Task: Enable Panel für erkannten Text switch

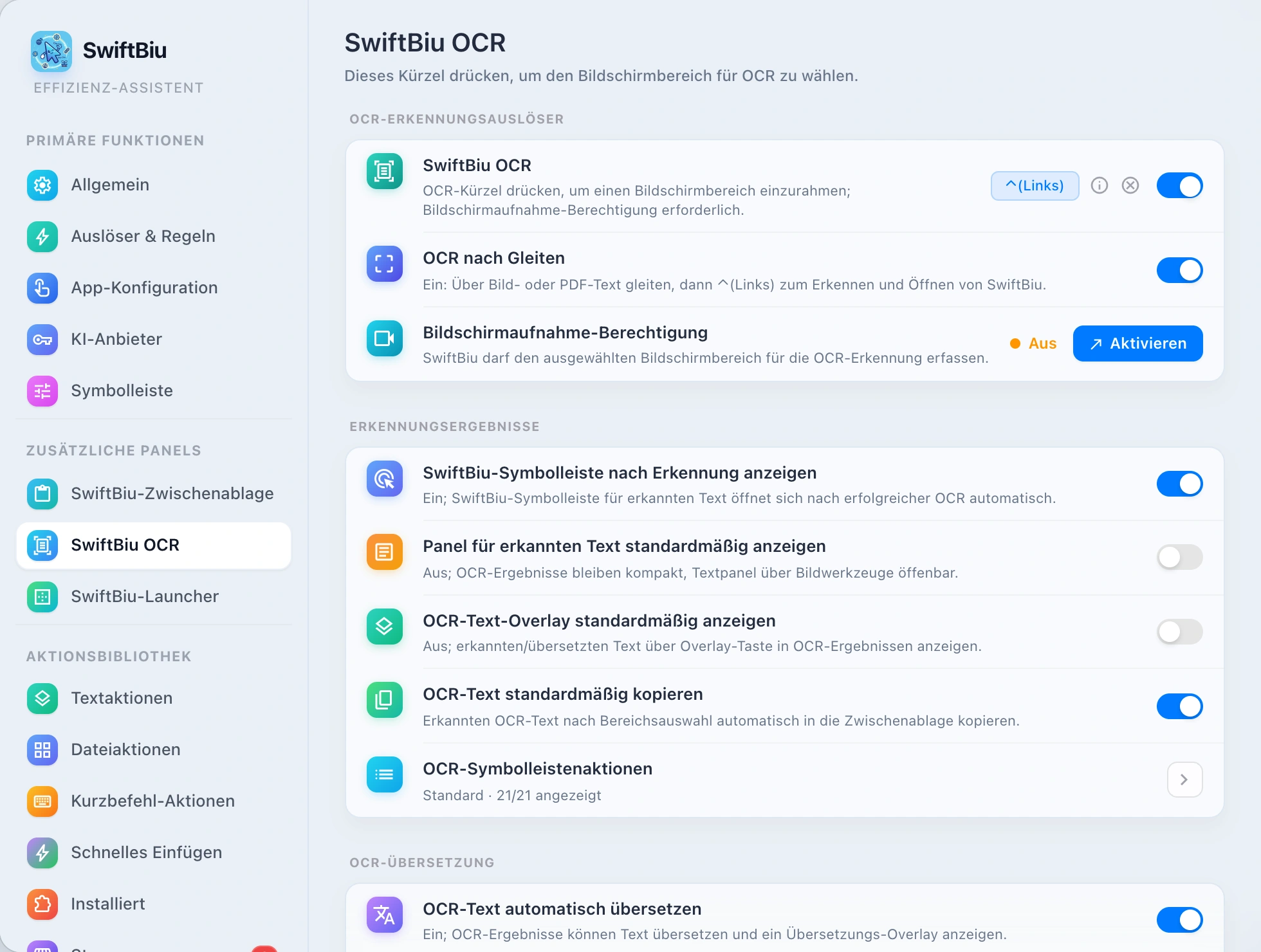Action: pos(1179,557)
